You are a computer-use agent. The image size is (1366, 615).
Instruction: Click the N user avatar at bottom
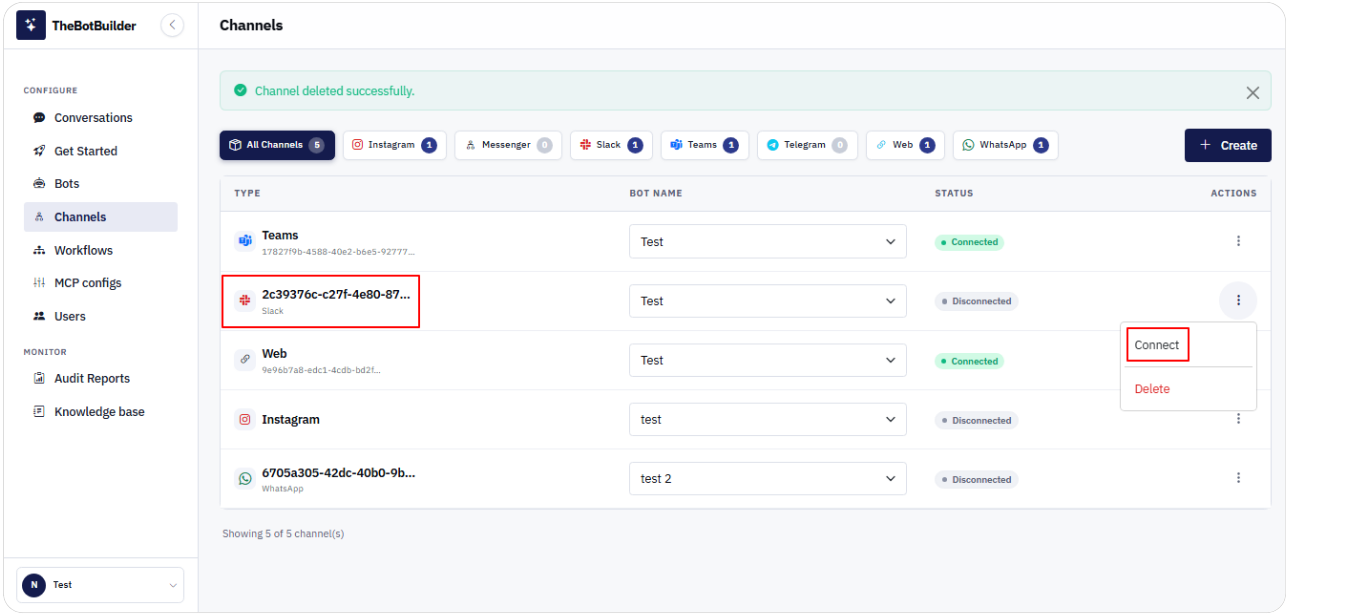34,585
